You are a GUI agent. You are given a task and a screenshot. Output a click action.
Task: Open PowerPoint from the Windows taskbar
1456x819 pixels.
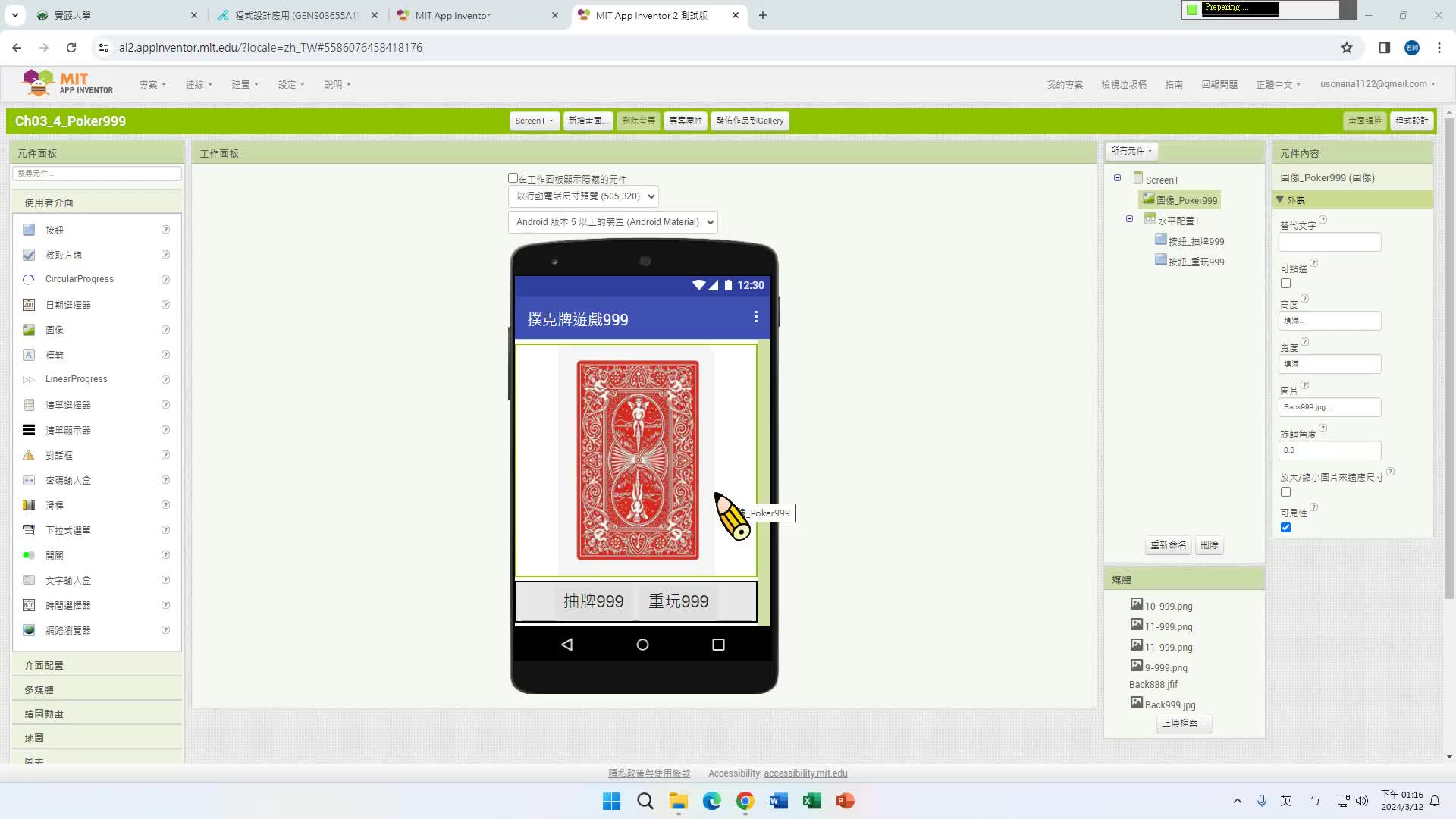click(x=845, y=801)
